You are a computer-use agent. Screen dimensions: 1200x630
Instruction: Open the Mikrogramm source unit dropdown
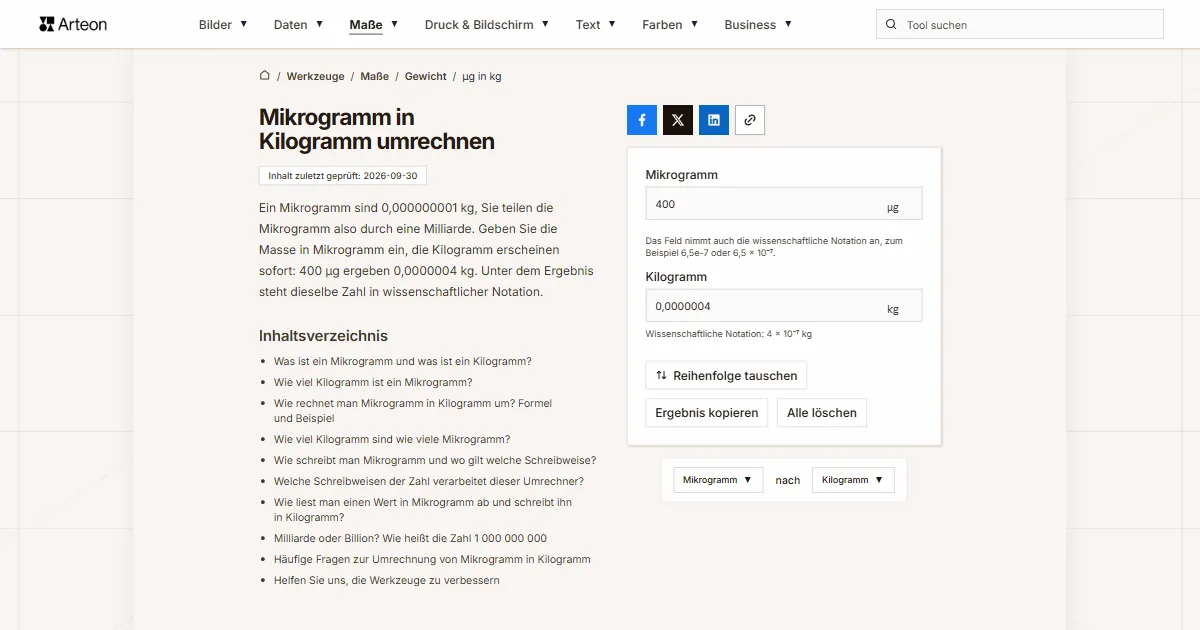tap(718, 480)
